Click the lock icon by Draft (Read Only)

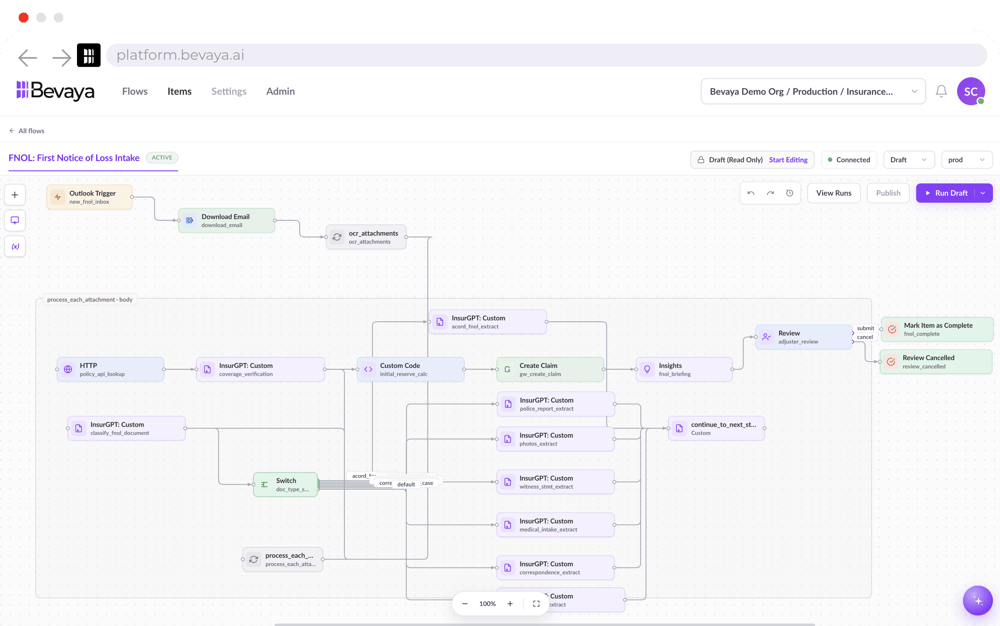pos(701,160)
